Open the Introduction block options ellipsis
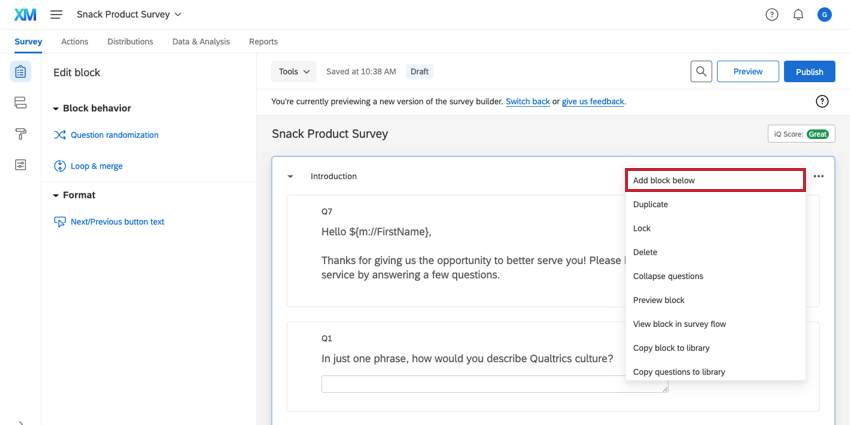850x425 pixels. [x=819, y=177]
